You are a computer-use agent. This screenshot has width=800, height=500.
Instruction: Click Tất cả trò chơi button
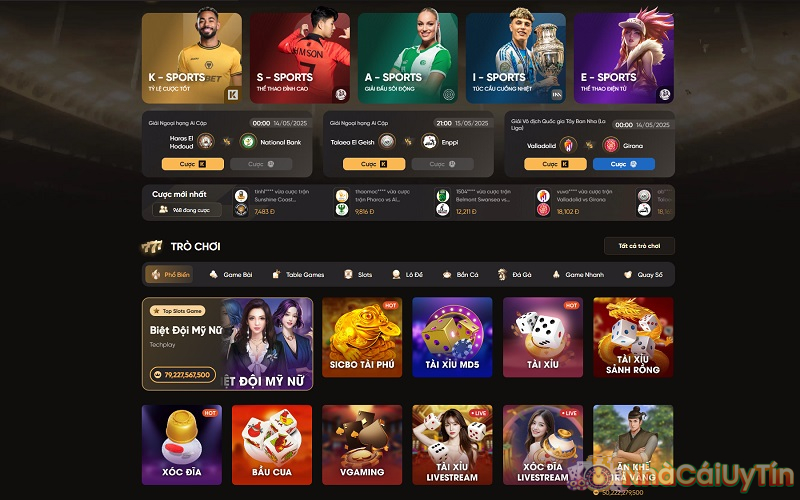[639, 246]
